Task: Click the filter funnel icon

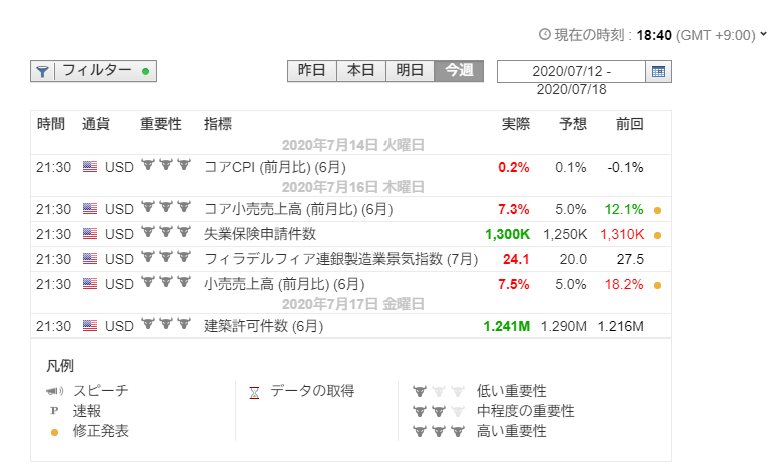Action: [42, 71]
